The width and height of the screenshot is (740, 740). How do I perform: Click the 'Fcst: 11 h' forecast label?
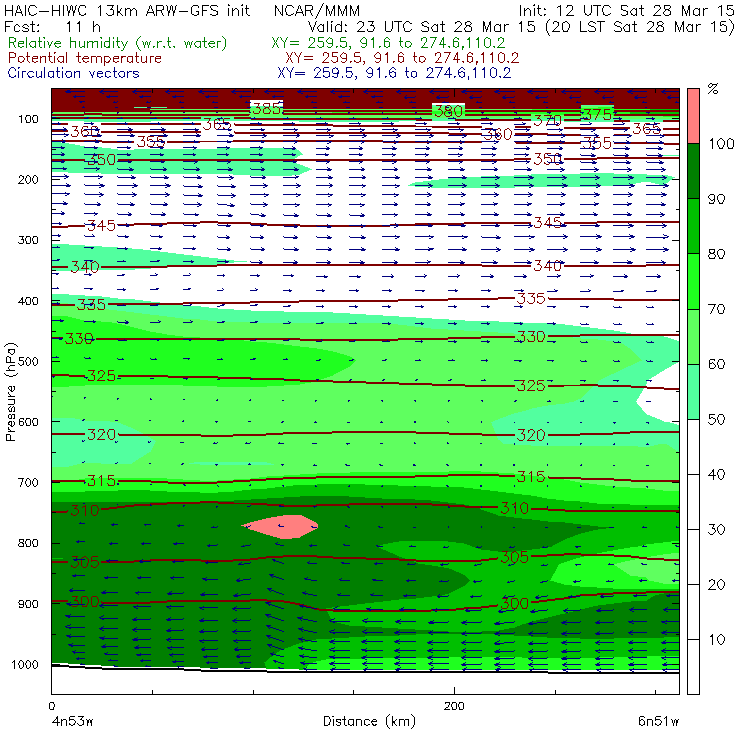(52, 27)
